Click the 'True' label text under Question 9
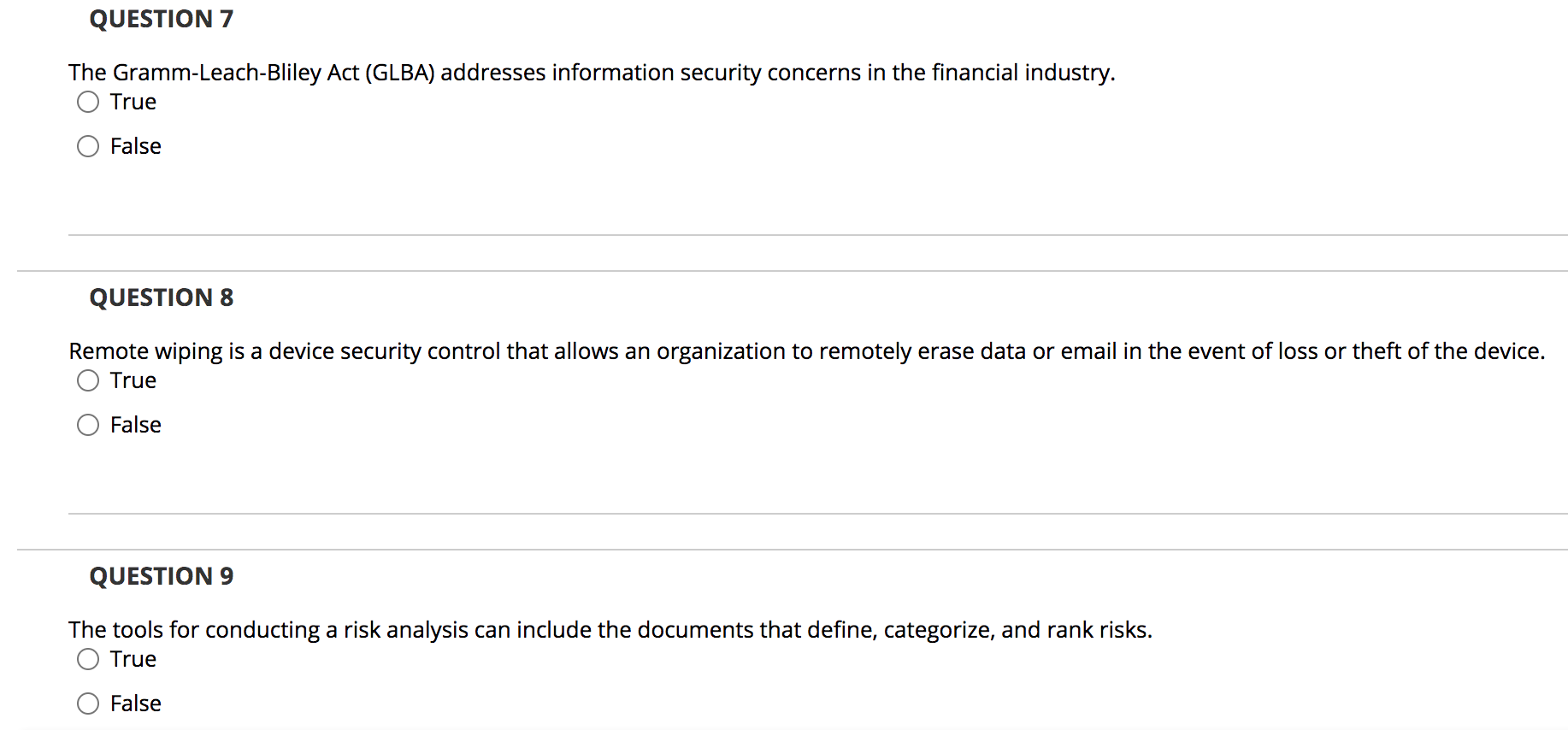The image size is (1568, 730). (x=133, y=660)
